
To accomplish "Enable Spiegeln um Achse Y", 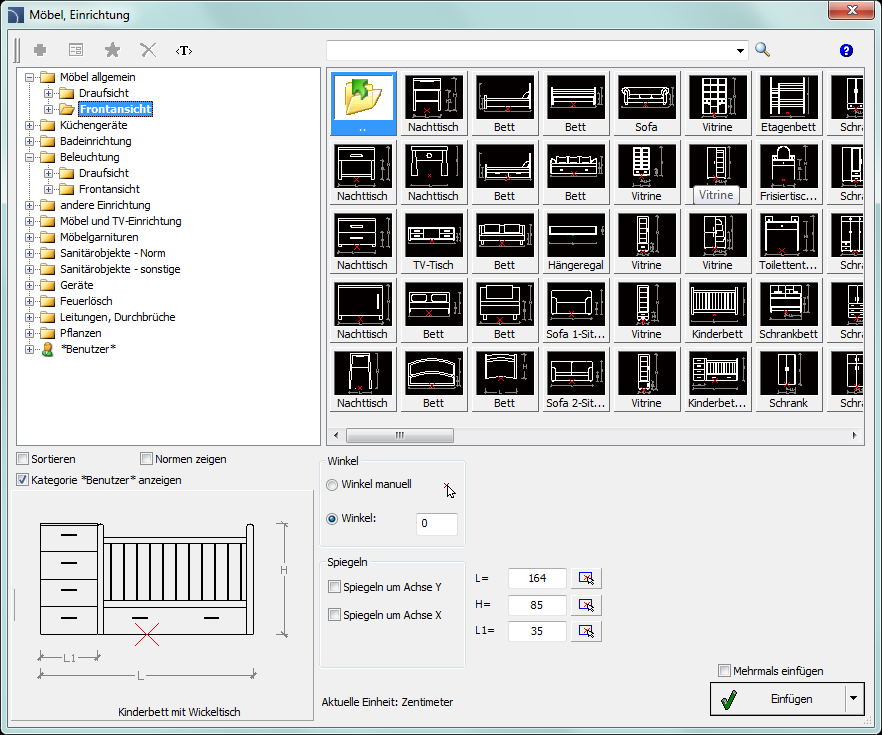I will pyautogui.click(x=335, y=587).
